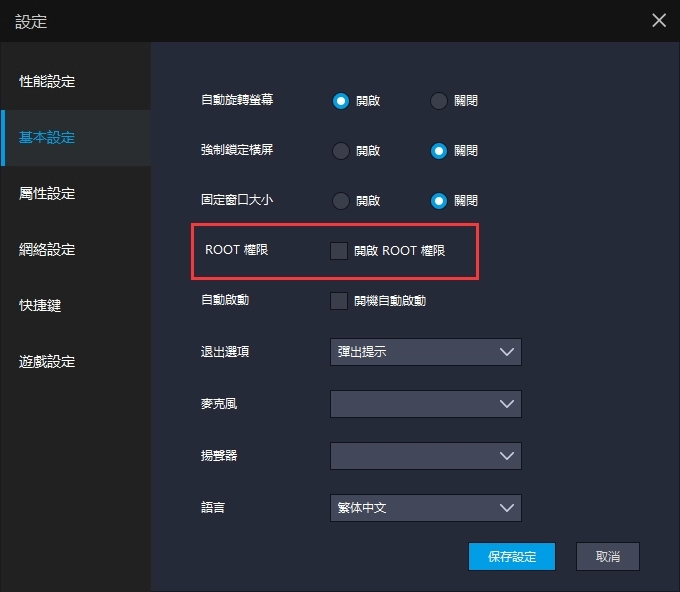This screenshot has width=680, height=592.
Task: Open the 語言 dropdown showing 繁体中文
Action: (x=425, y=508)
